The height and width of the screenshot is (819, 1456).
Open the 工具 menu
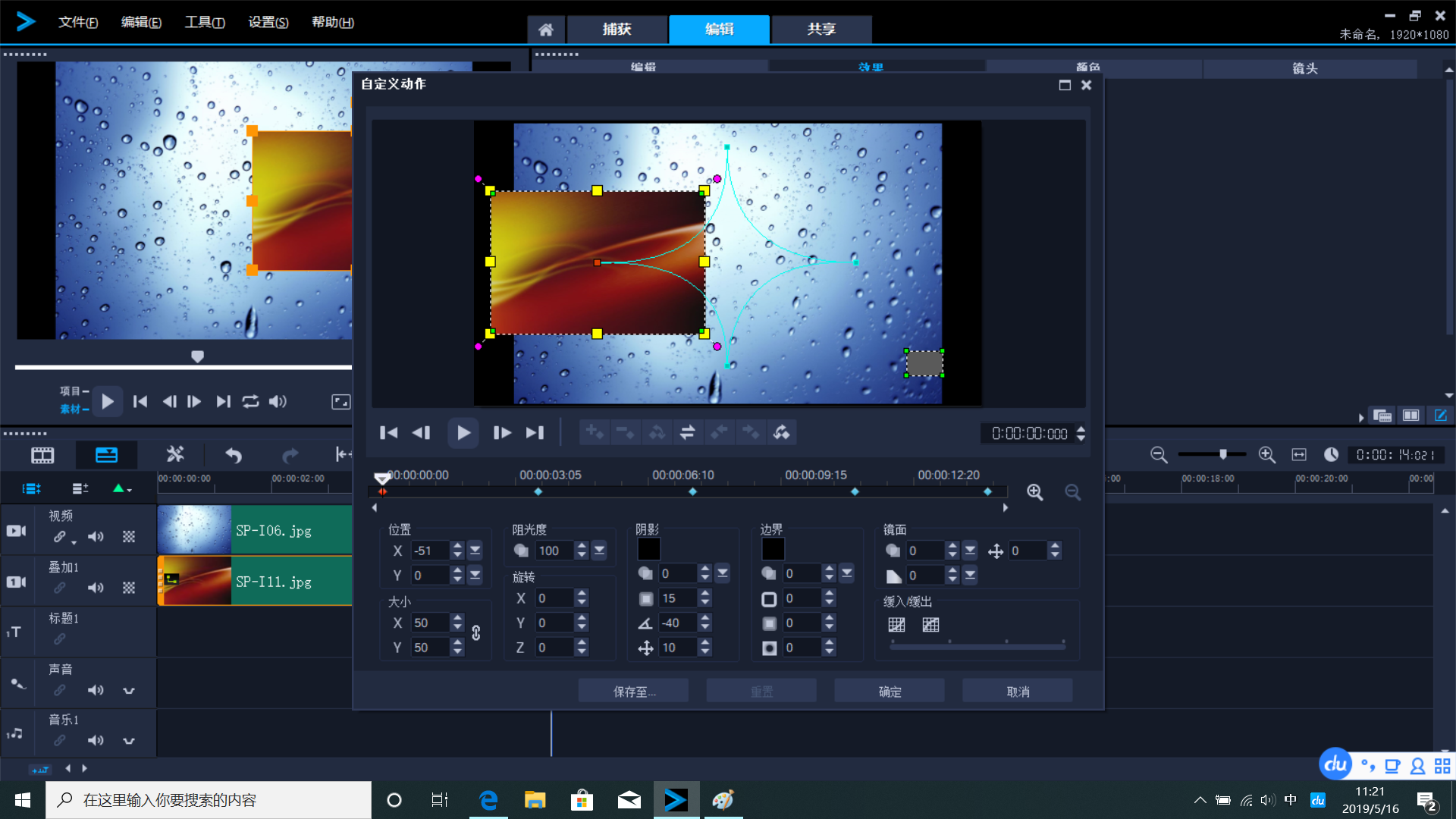coord(205,22)
